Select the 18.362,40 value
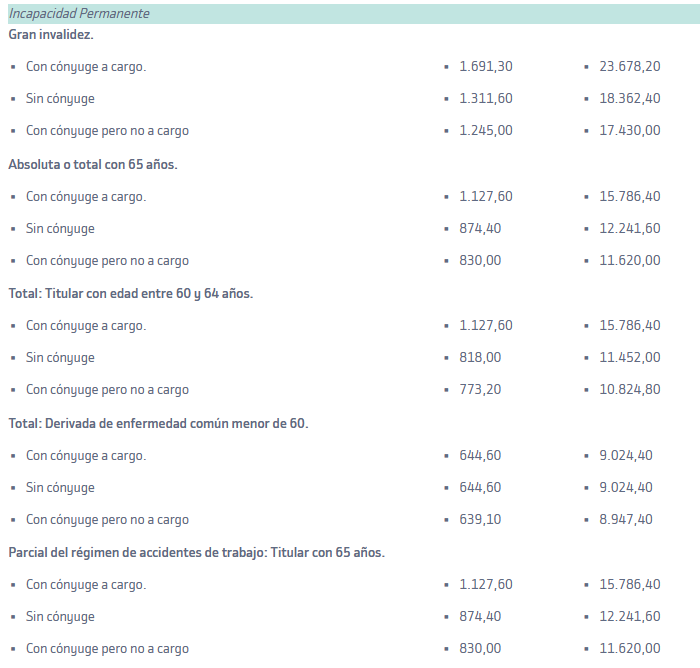700x668 pixels. pyautogui.click(x=629, y=99)
